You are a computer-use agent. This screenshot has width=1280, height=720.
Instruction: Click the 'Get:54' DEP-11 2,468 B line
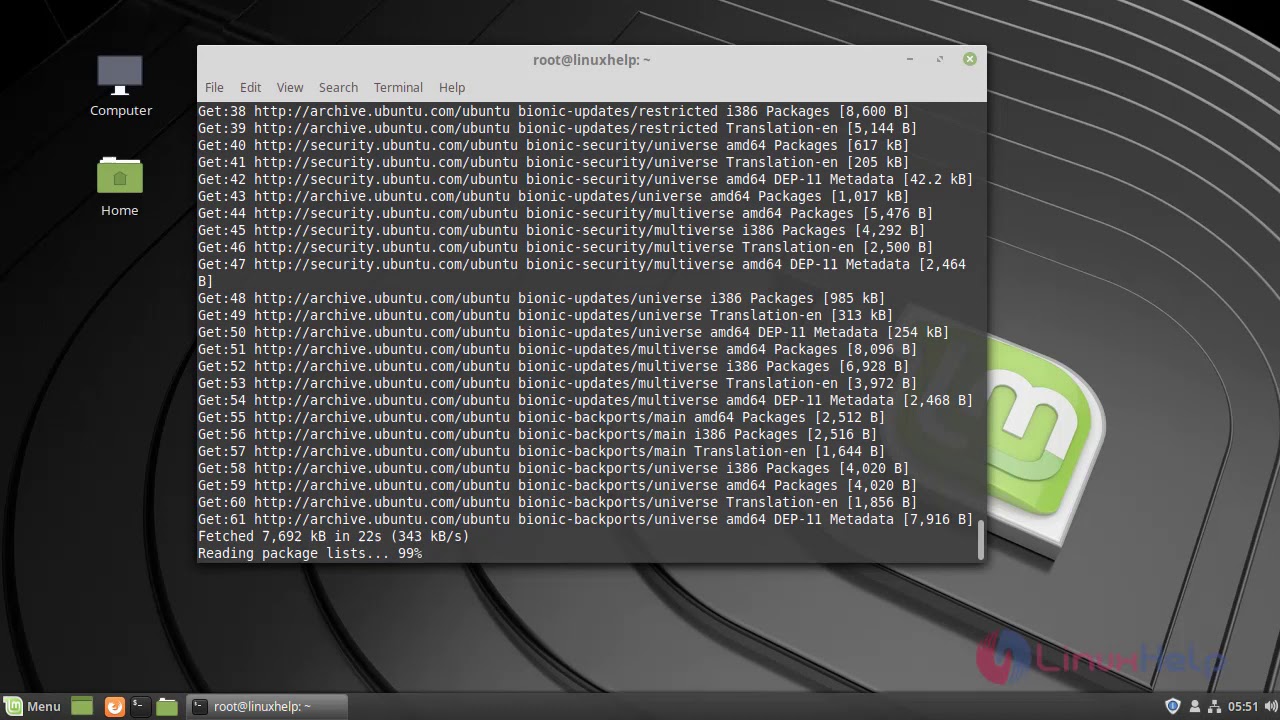pyautogui.click(x=585, y=400)
